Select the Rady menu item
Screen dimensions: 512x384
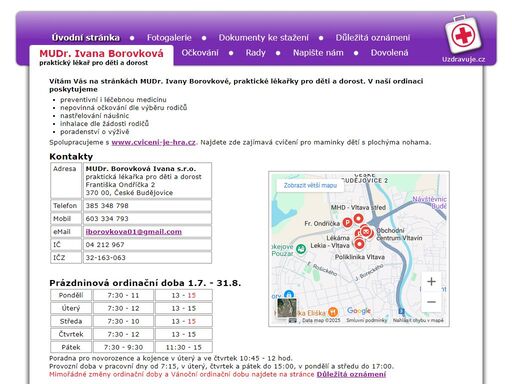click(255, 53)
